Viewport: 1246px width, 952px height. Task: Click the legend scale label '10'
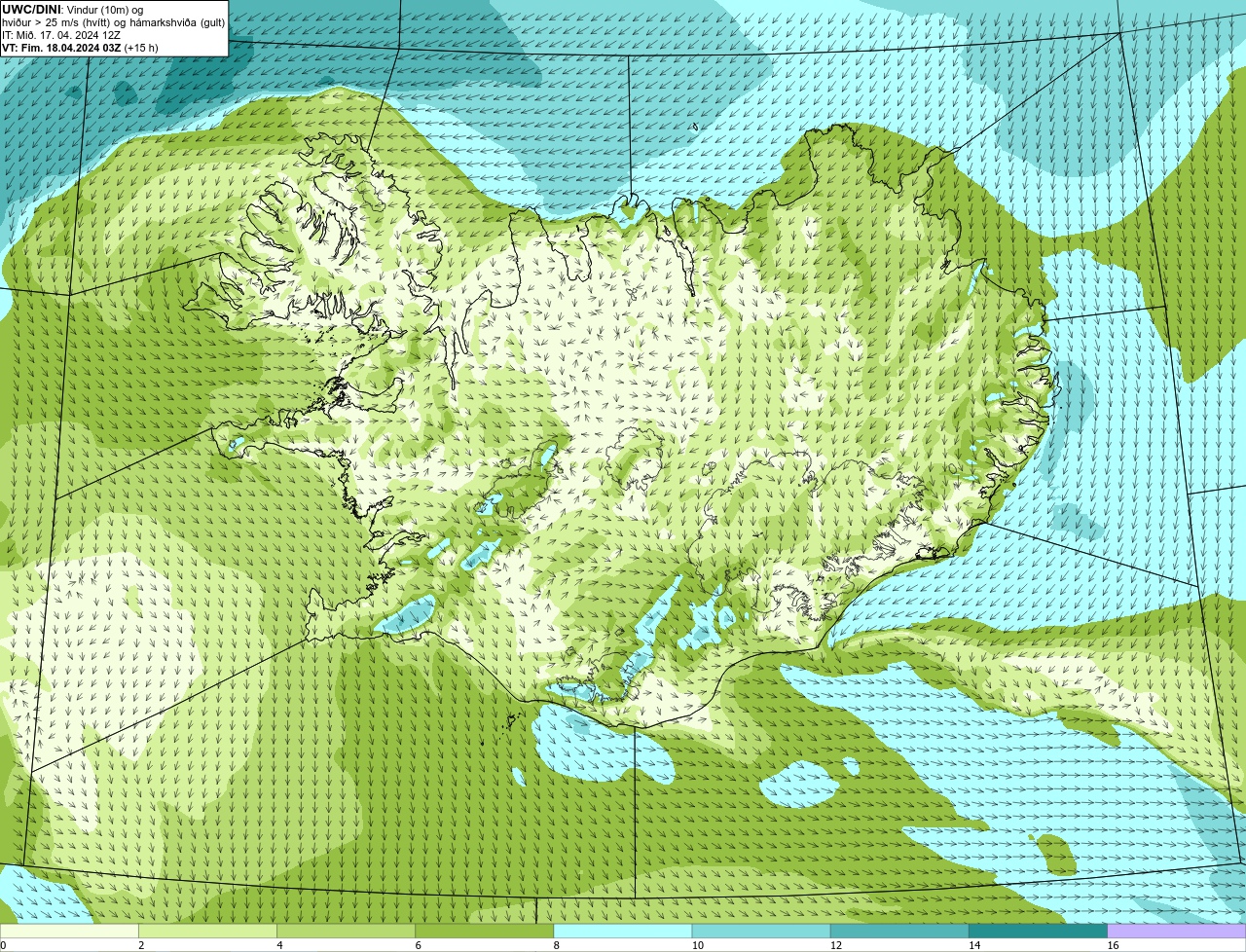[x=697, y=945]
